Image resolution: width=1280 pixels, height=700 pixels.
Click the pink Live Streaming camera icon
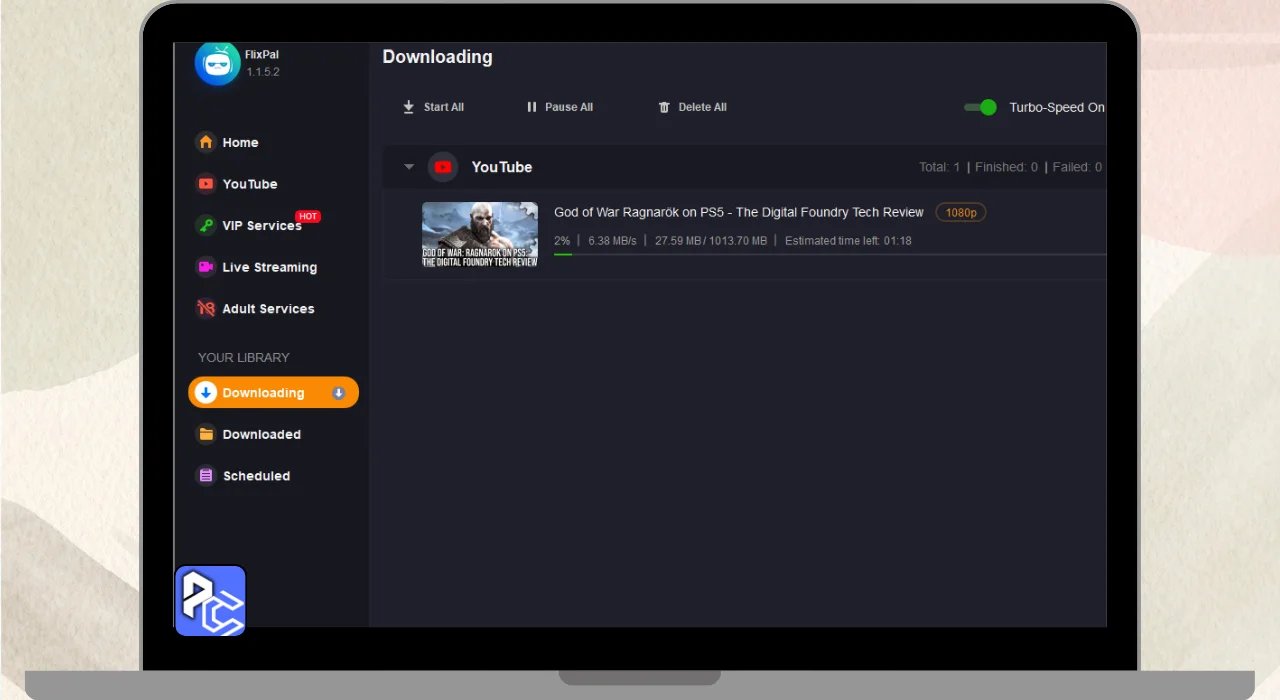[206, 267]
